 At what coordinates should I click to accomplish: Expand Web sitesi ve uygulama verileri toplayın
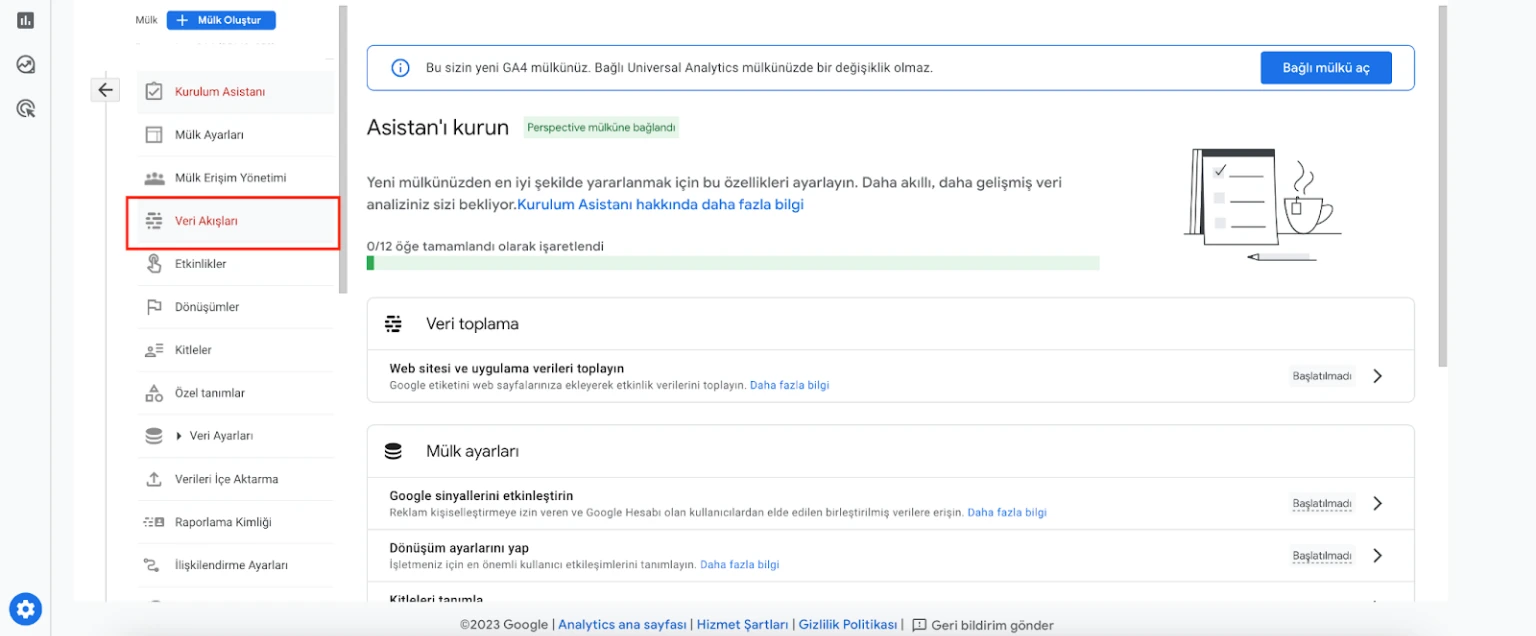click(x=1377, y=375)
